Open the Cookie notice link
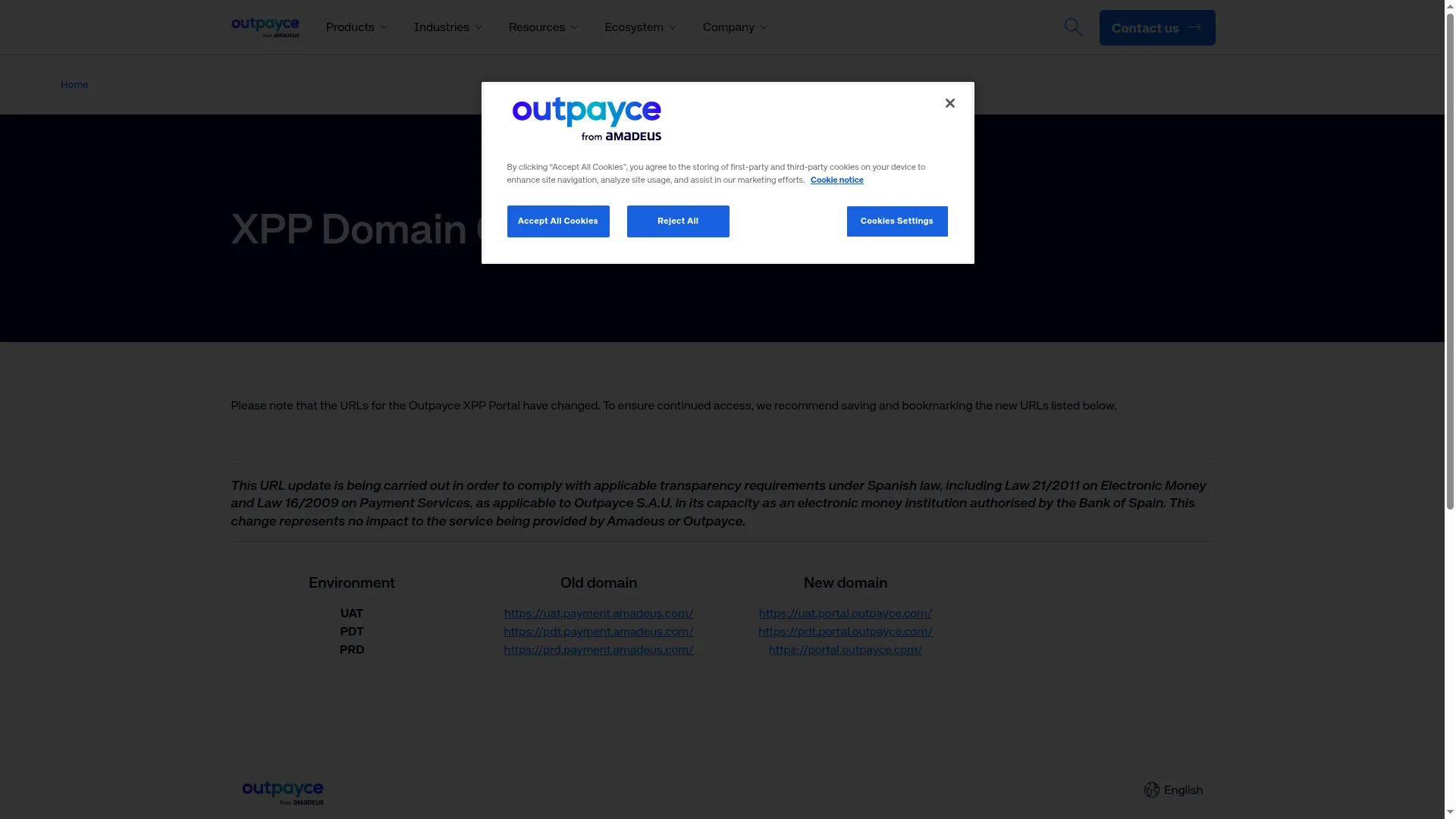Viewport: 1456px width, 819px height. 836,180
